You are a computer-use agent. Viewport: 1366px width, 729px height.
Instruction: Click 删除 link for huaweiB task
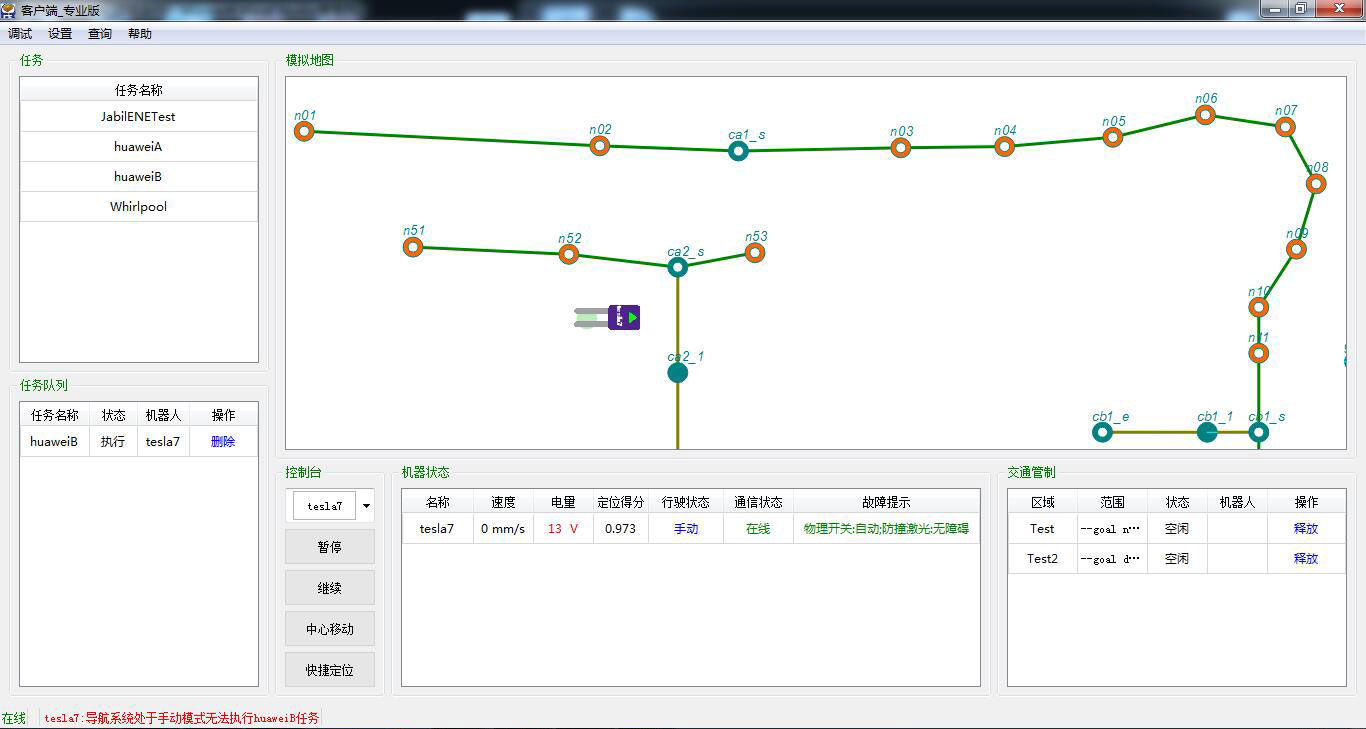[x=223, y=441]
